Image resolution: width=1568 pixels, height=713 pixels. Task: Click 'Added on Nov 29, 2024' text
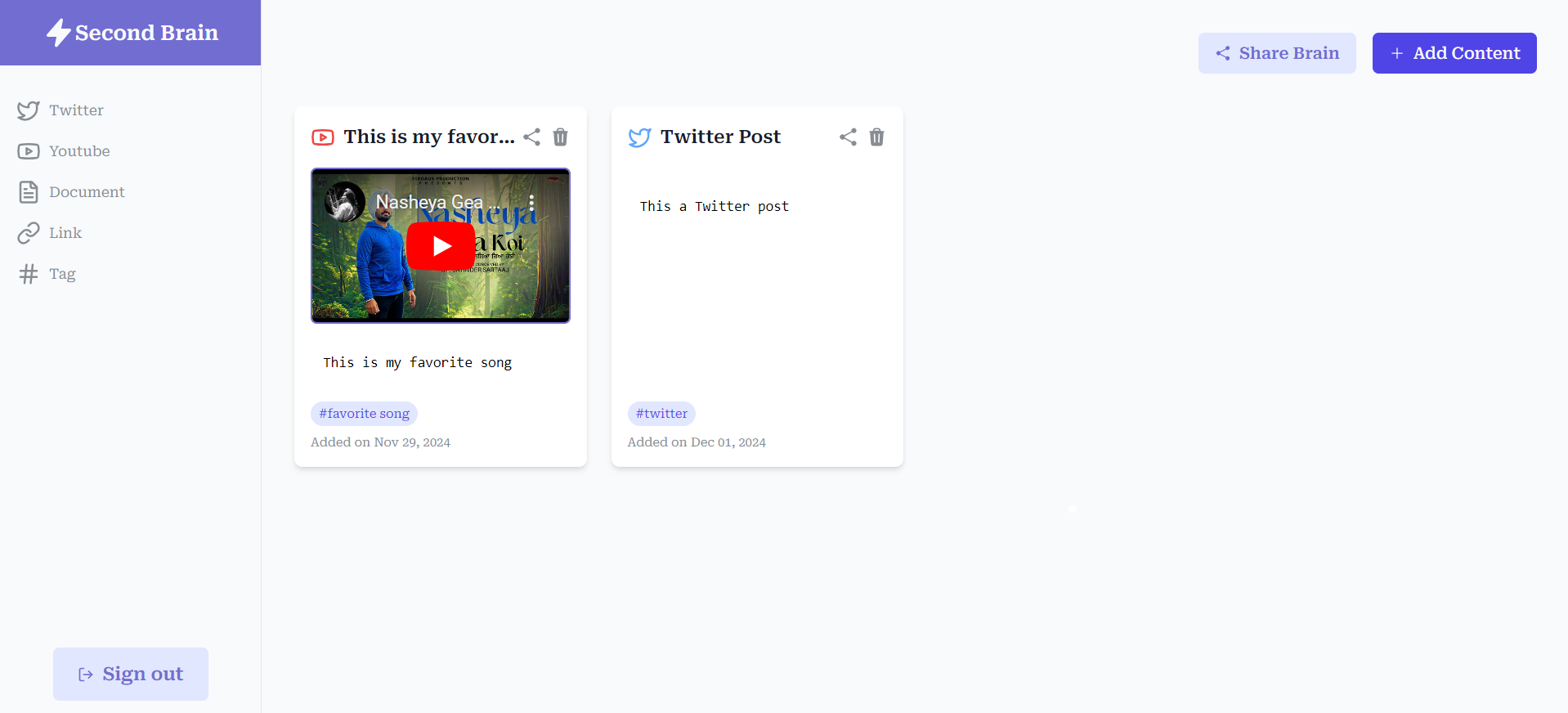(380, 442)
